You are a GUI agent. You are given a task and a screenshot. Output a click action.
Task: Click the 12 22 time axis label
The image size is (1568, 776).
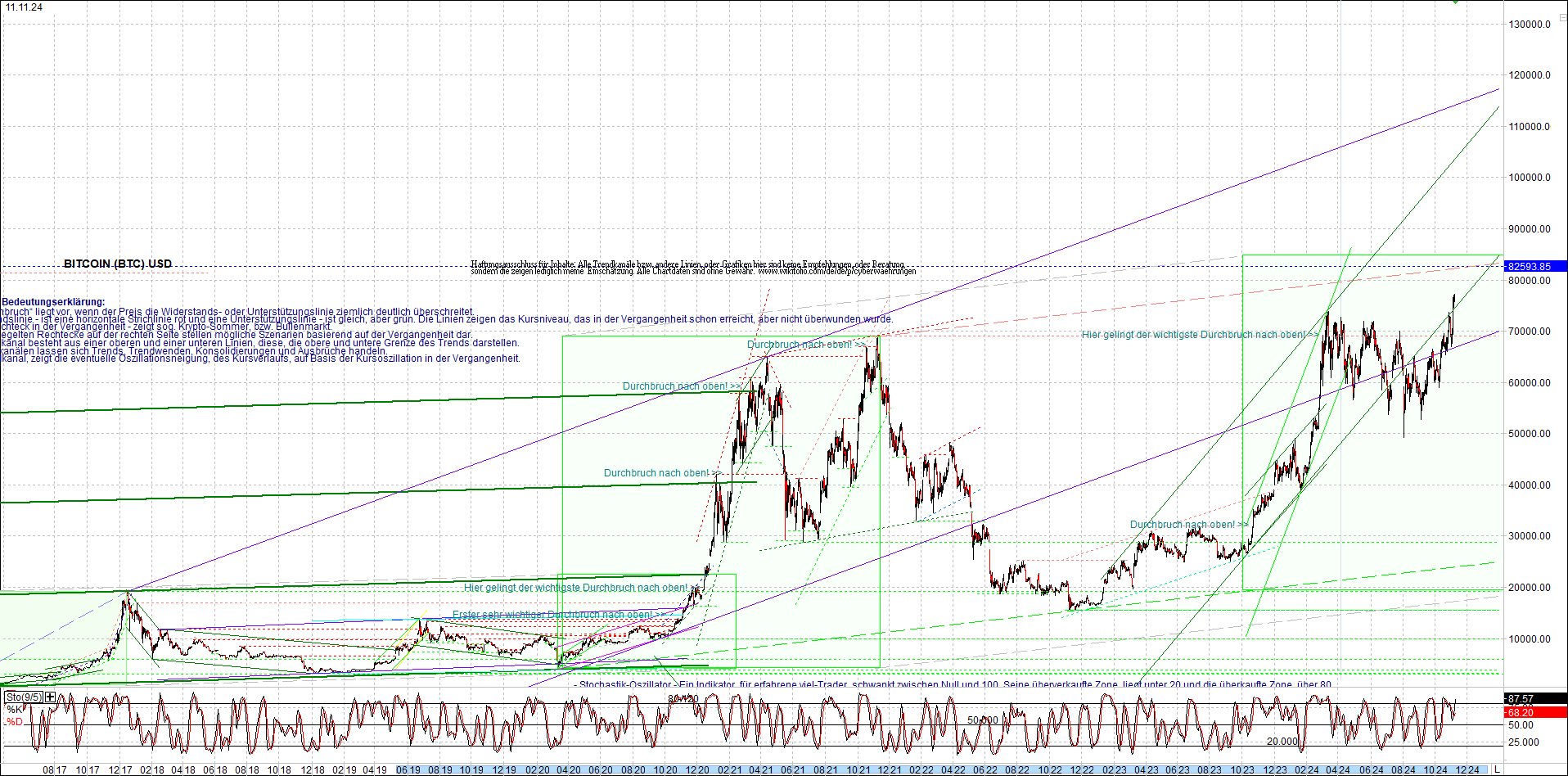tap(1082, 770)
